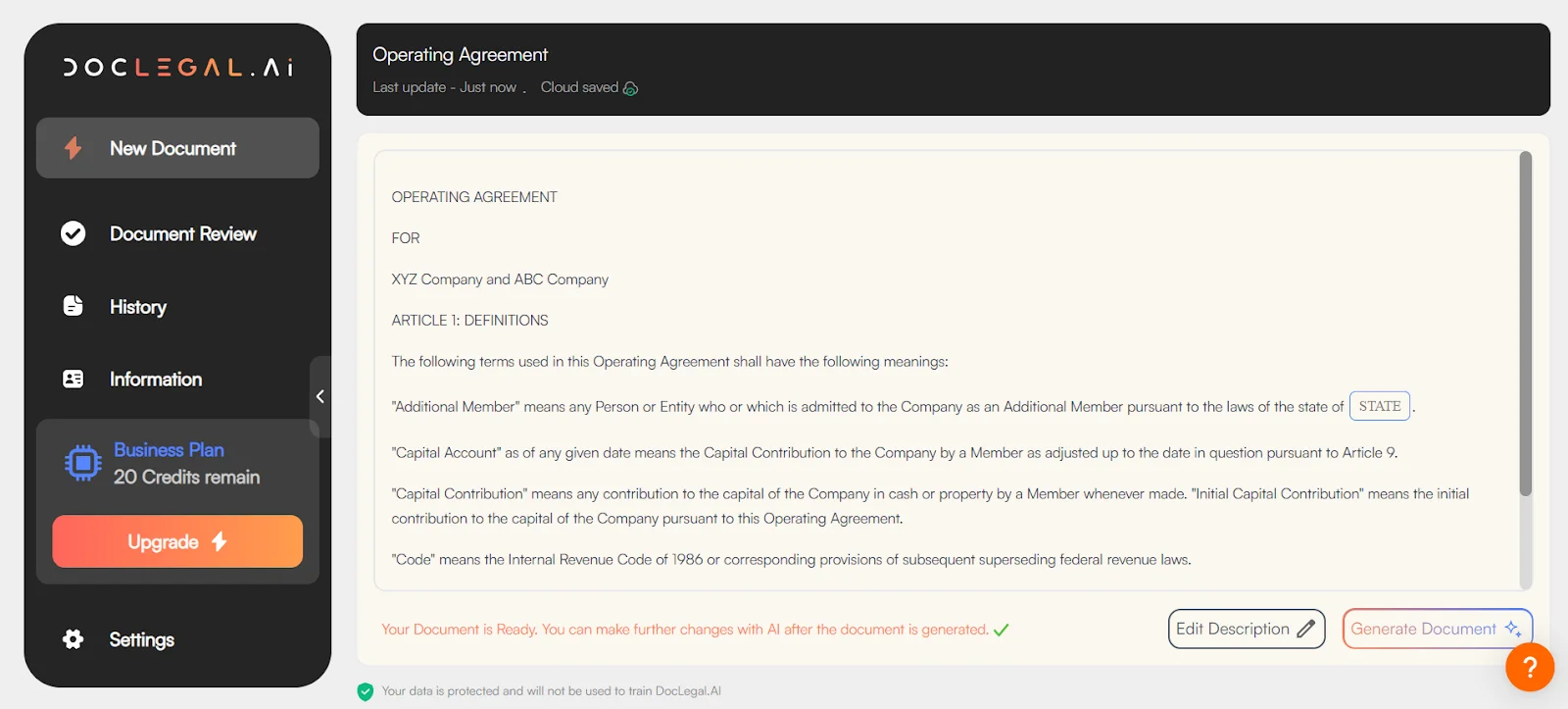Click the Edit Description button
Image resolution: width=1568 pixels, height=709 pixels.
(x=1246, y=629)
